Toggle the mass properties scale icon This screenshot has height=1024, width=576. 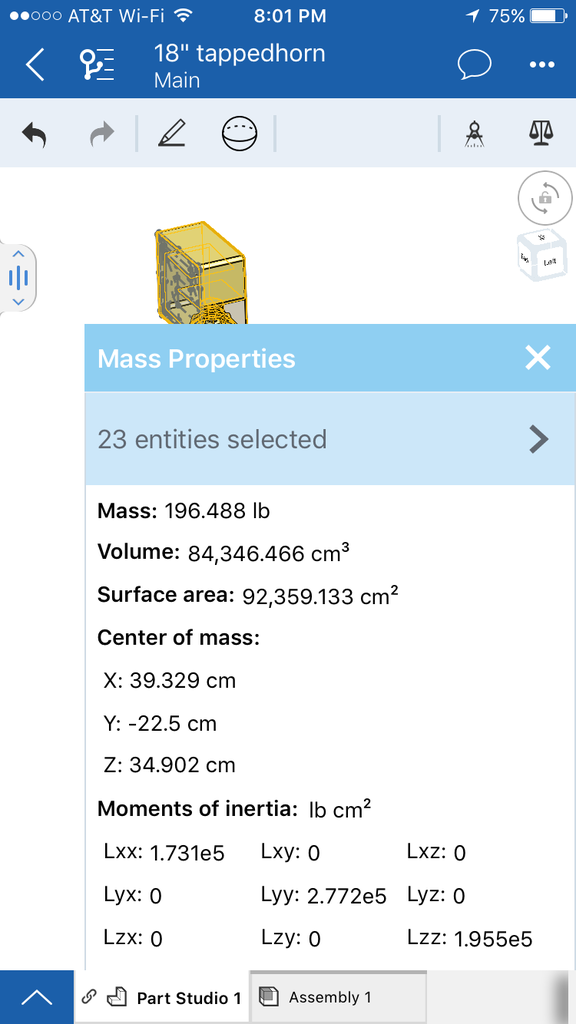click(x=539, y=133)
